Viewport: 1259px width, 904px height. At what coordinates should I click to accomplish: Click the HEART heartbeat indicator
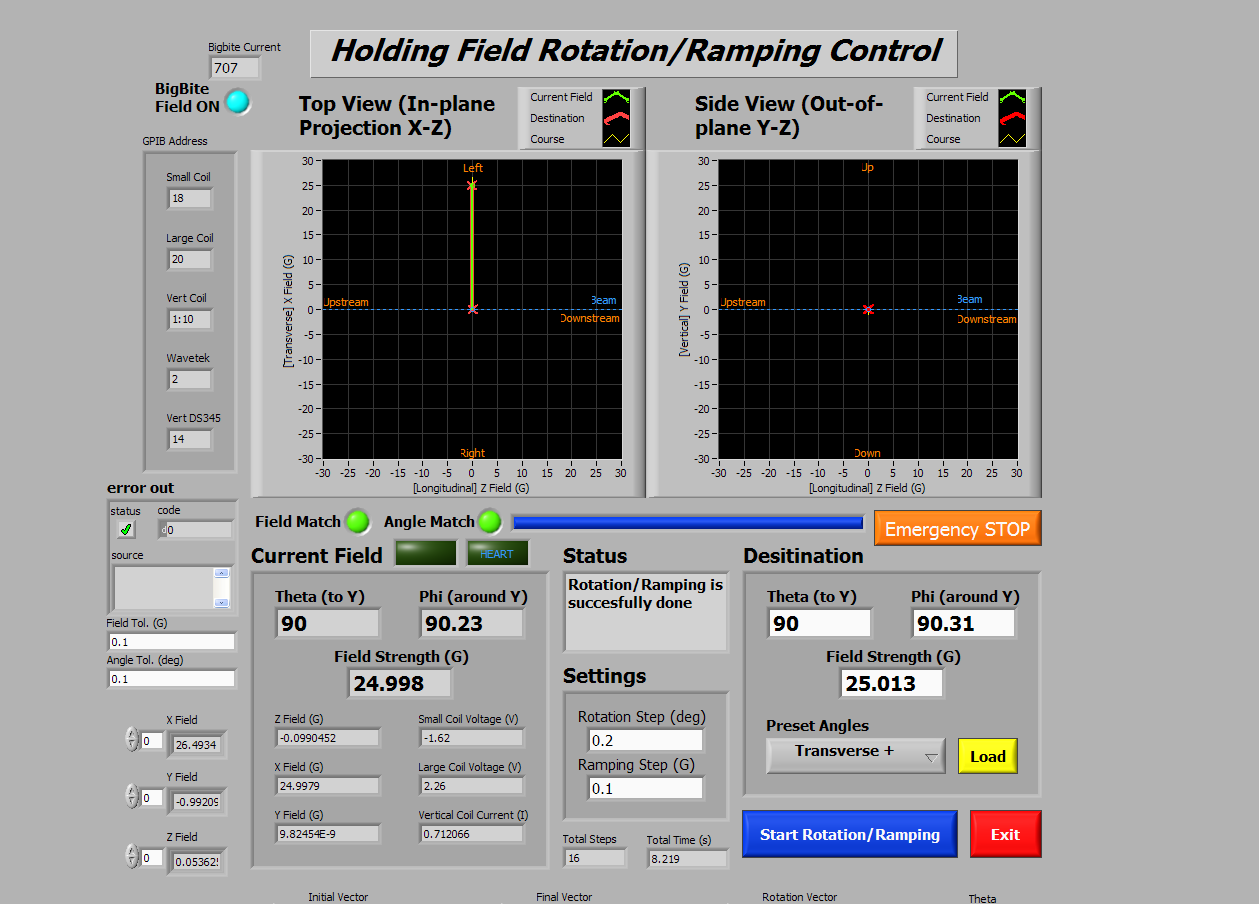497,553
